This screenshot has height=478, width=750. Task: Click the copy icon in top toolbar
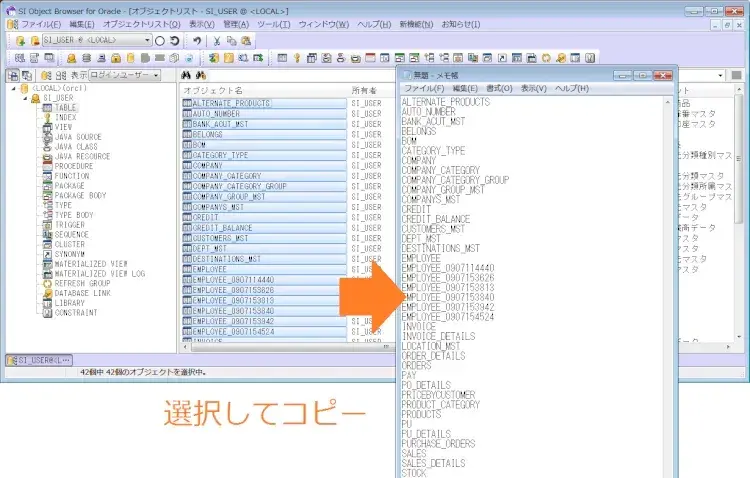tap(232, 41)
